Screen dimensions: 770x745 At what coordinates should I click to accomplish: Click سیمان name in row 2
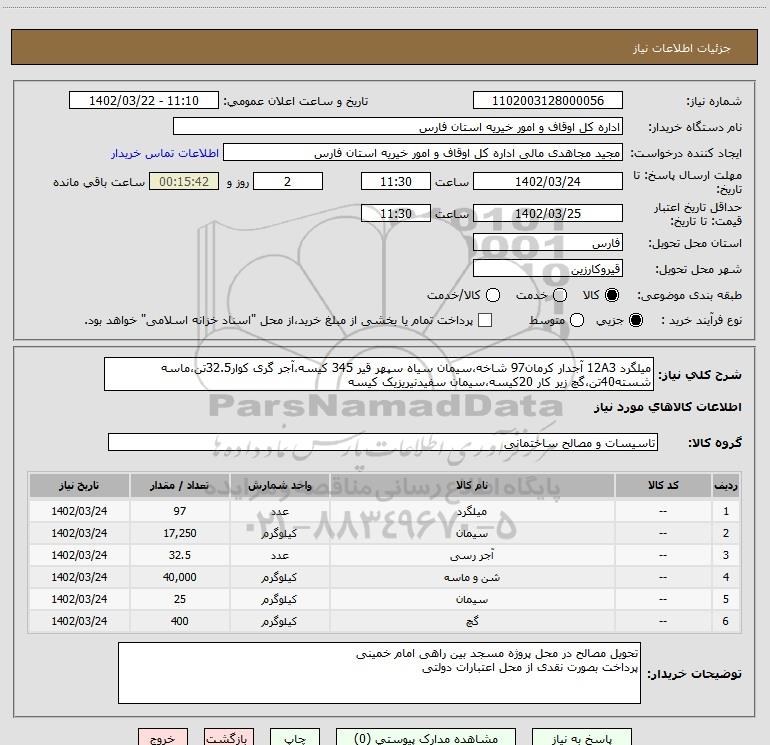pos(472,533)
